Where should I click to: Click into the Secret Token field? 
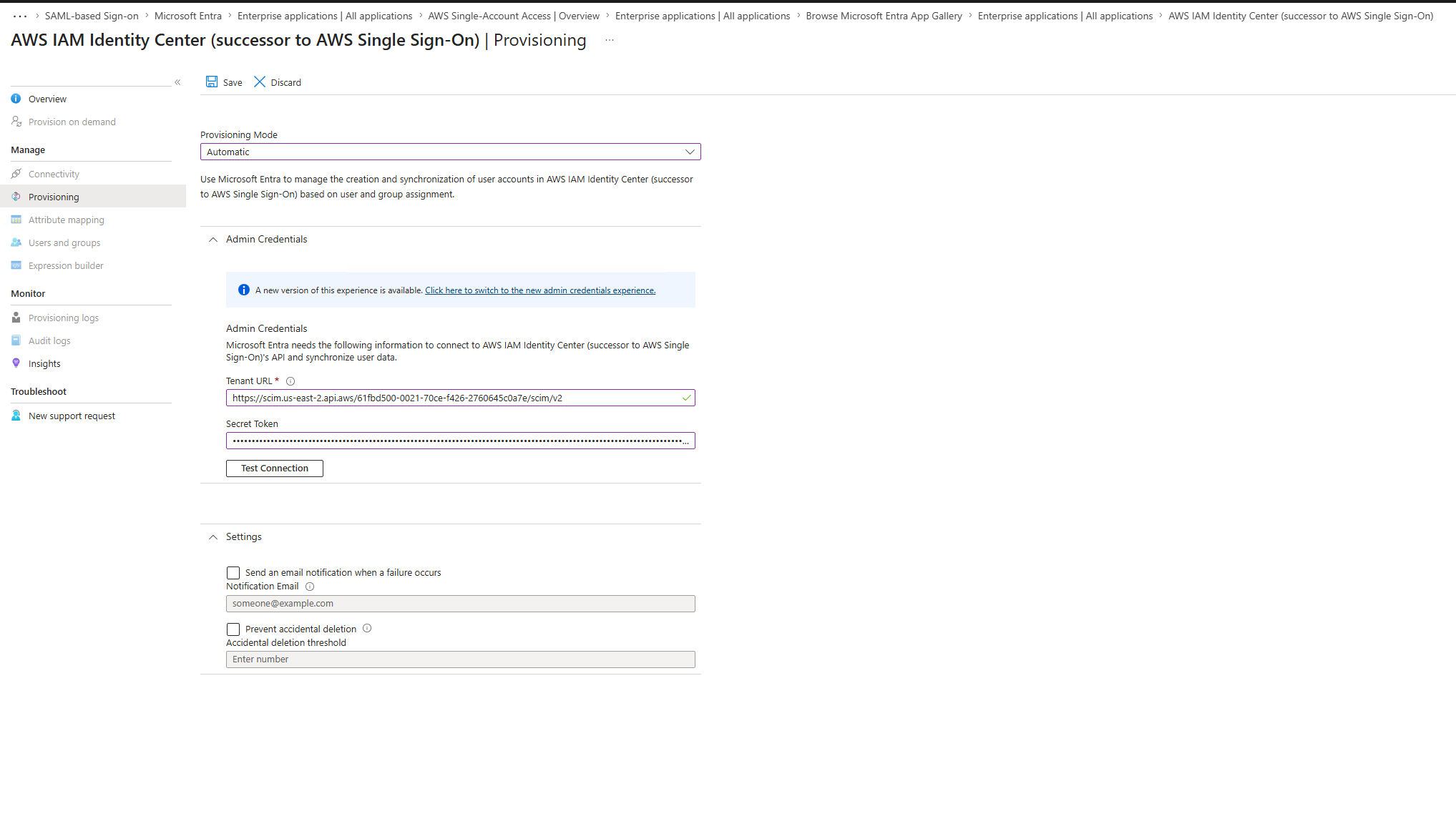point(461,441)
